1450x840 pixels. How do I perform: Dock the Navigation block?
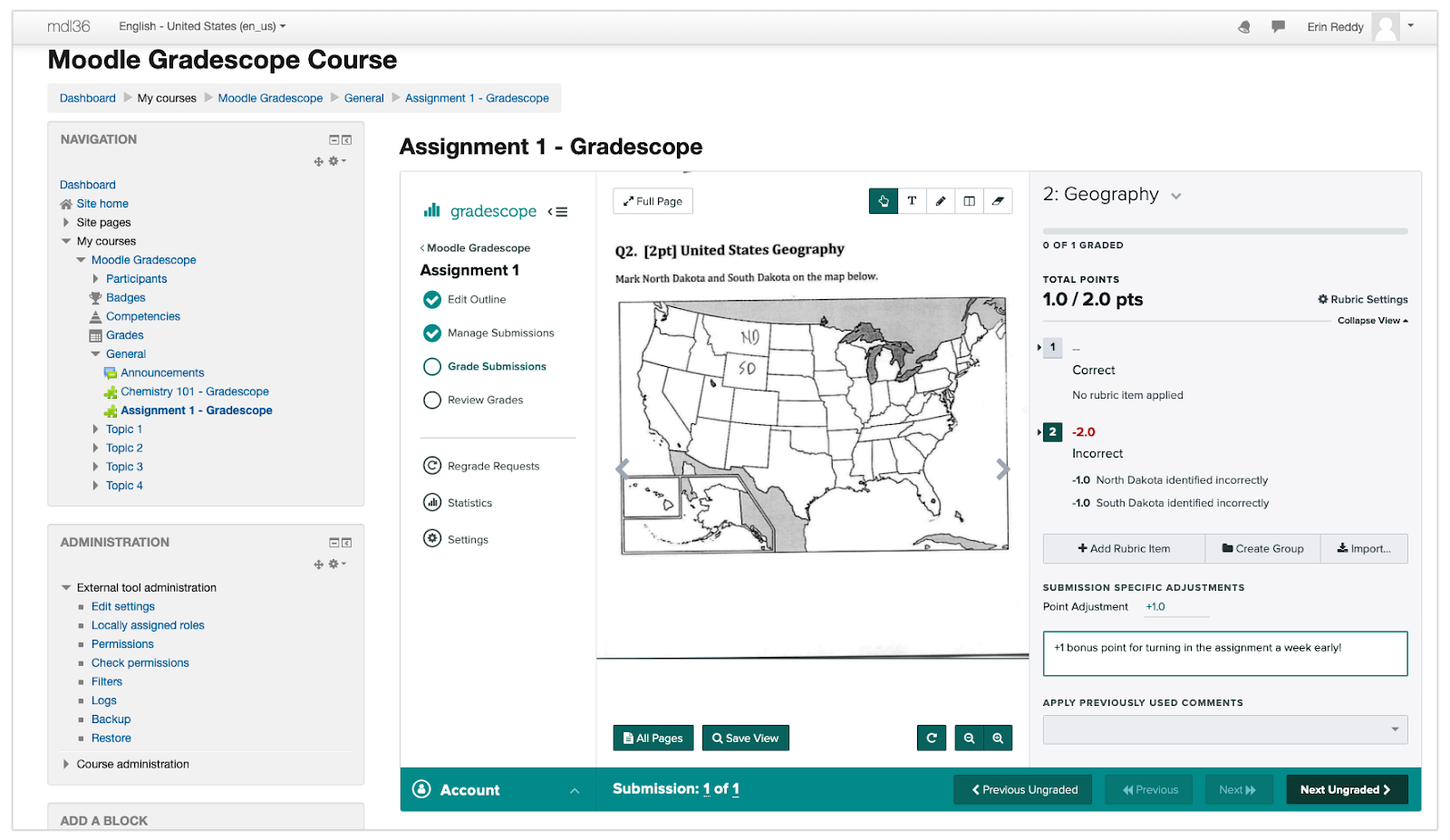coord(346,140)
